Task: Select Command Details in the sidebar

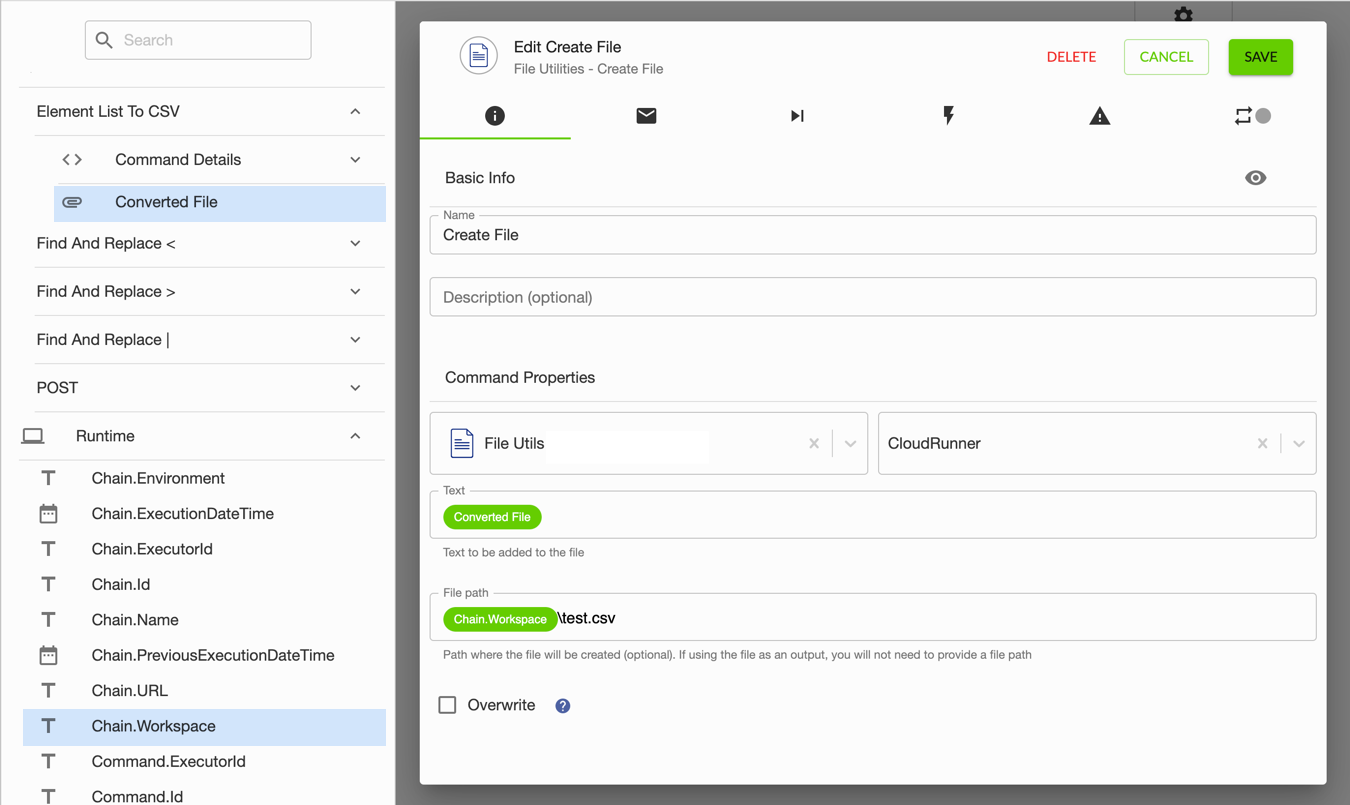Action: coord(178,159)
